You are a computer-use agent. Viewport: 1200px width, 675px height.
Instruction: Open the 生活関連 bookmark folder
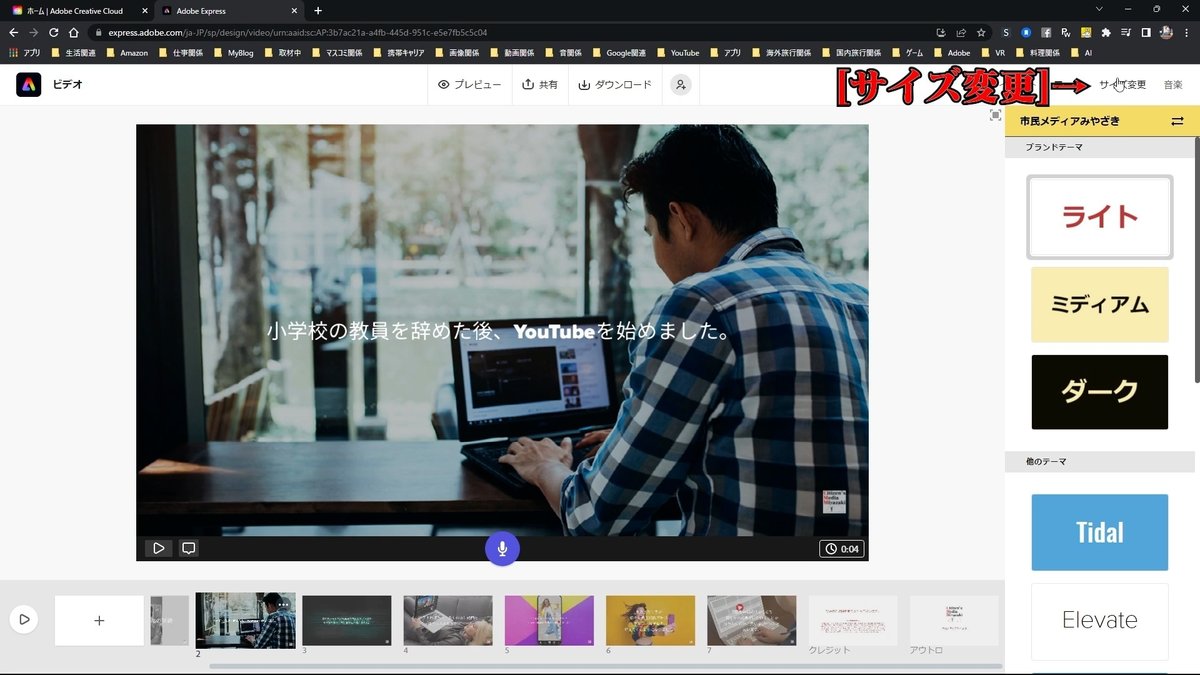pyautogui.click(x=73, y=53)
